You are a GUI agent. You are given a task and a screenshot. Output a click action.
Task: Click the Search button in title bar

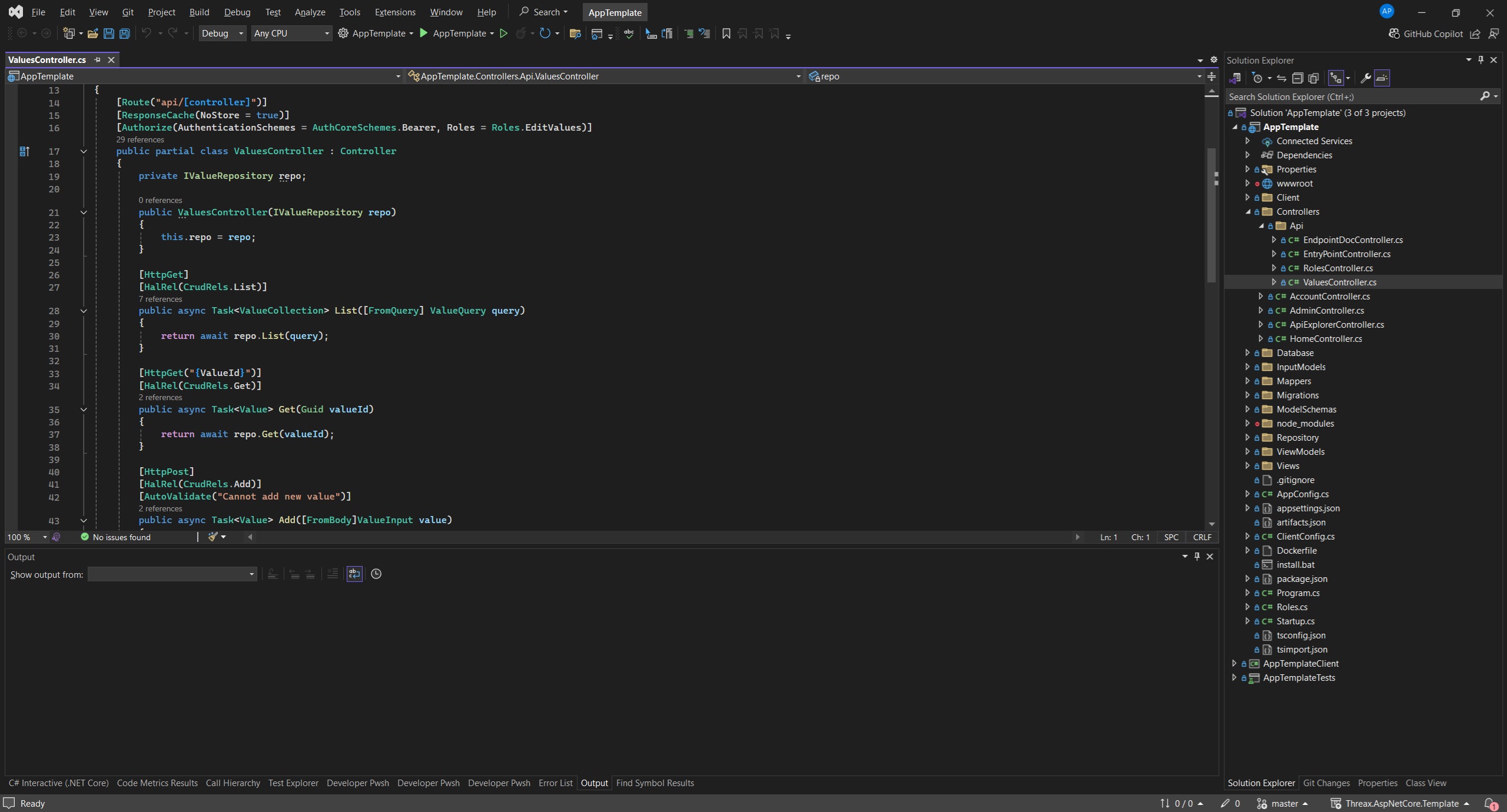543,12
